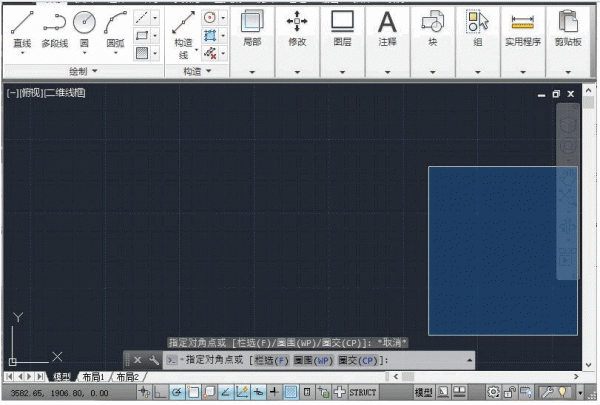Click the workspace switching gear icon

click(x=493, y=392)
